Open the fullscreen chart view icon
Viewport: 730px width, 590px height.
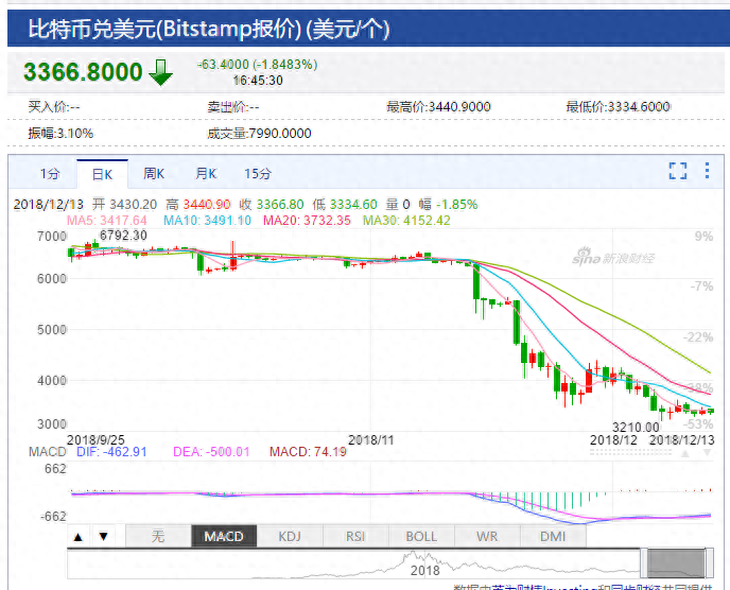point(678,171)
